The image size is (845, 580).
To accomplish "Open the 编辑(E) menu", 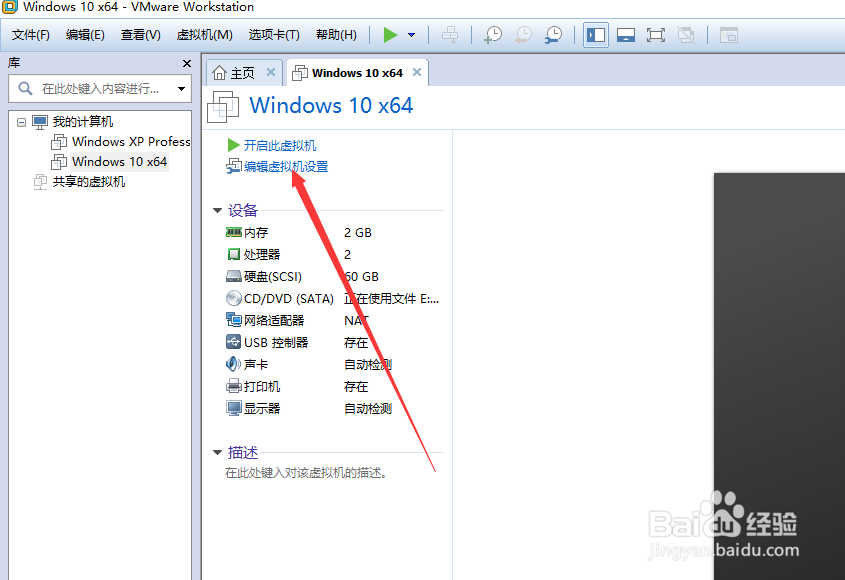I will (85, 35).
